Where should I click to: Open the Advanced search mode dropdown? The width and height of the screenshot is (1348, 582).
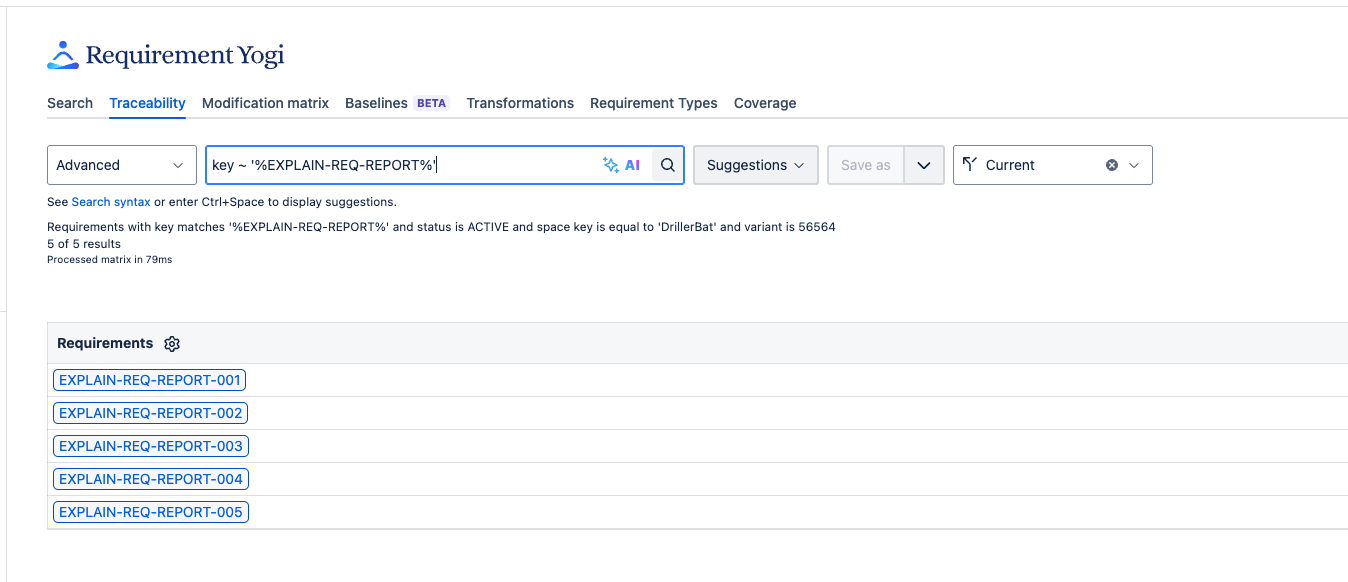pyautogui.click(x=121, y=165)
